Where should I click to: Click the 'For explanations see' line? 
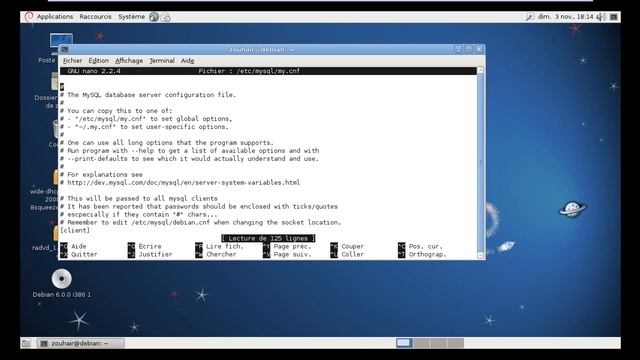pyautogui.click(x=101, y=174)
